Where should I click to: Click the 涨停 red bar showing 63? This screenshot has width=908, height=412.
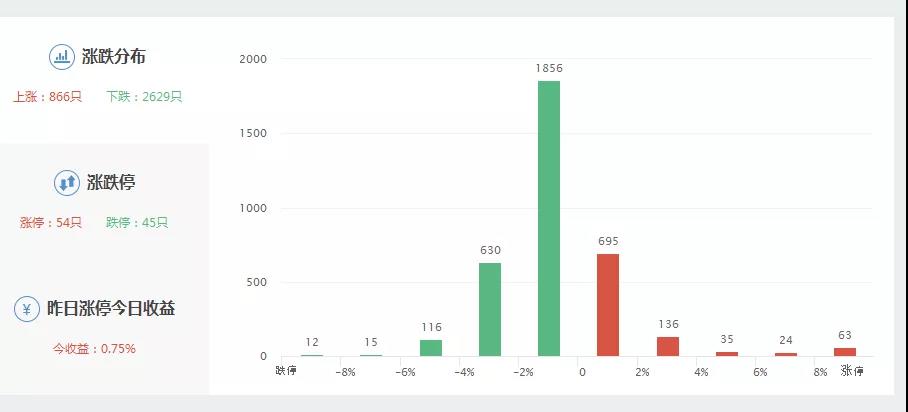pos(845,352)
